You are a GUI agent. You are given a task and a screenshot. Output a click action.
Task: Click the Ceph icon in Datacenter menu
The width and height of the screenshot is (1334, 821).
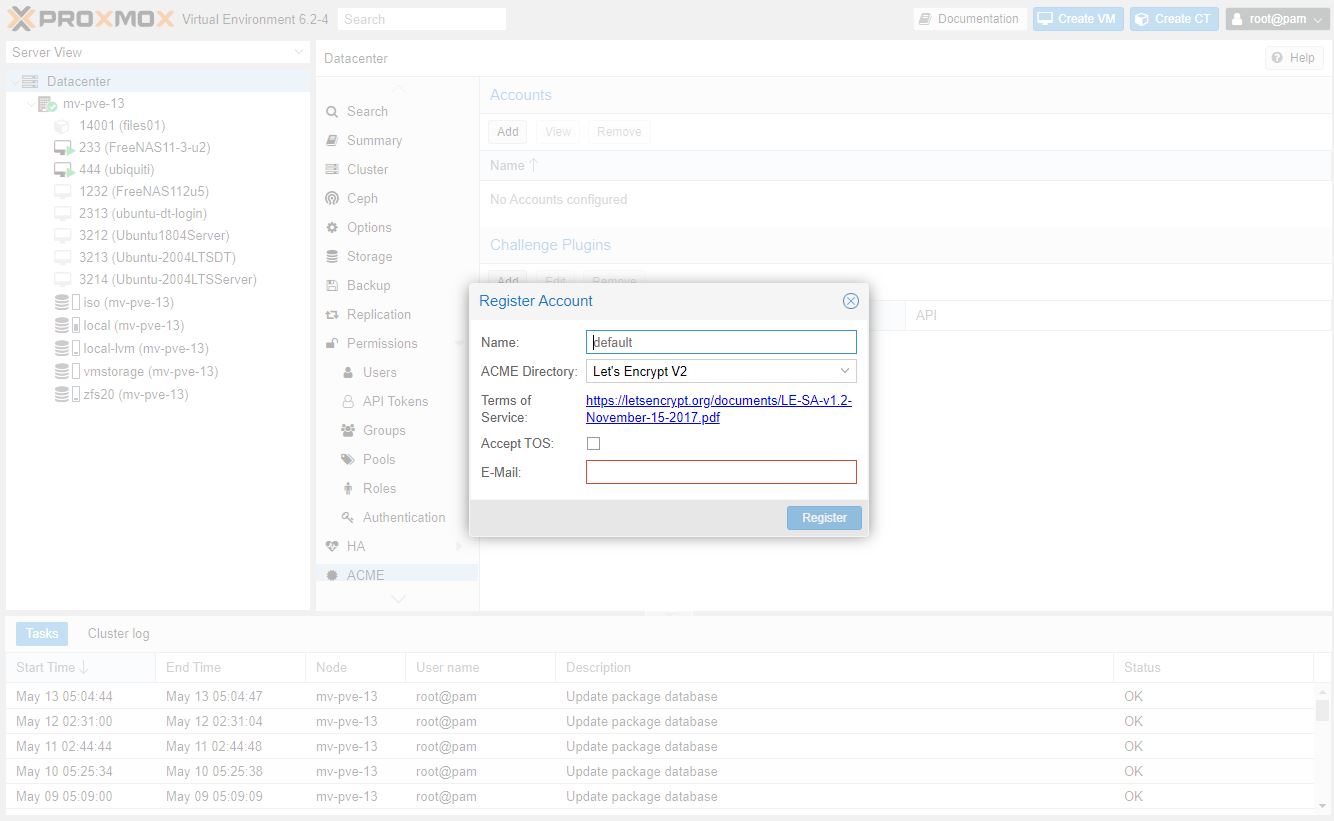(x=332, y=199)
